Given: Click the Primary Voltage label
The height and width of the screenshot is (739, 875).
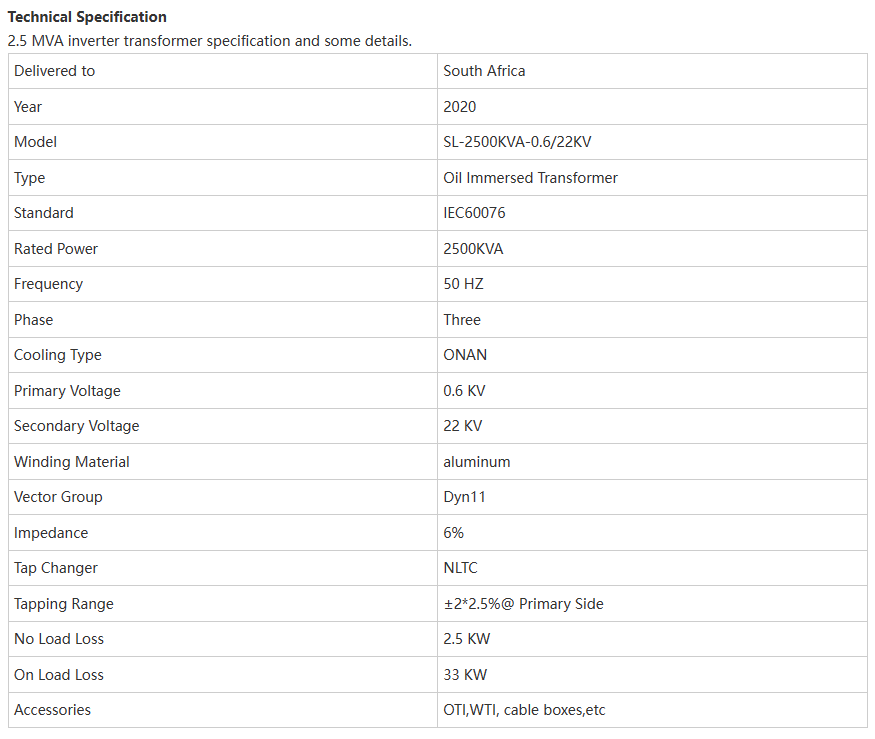Looking at the screenshot, I should pos(67,391).
